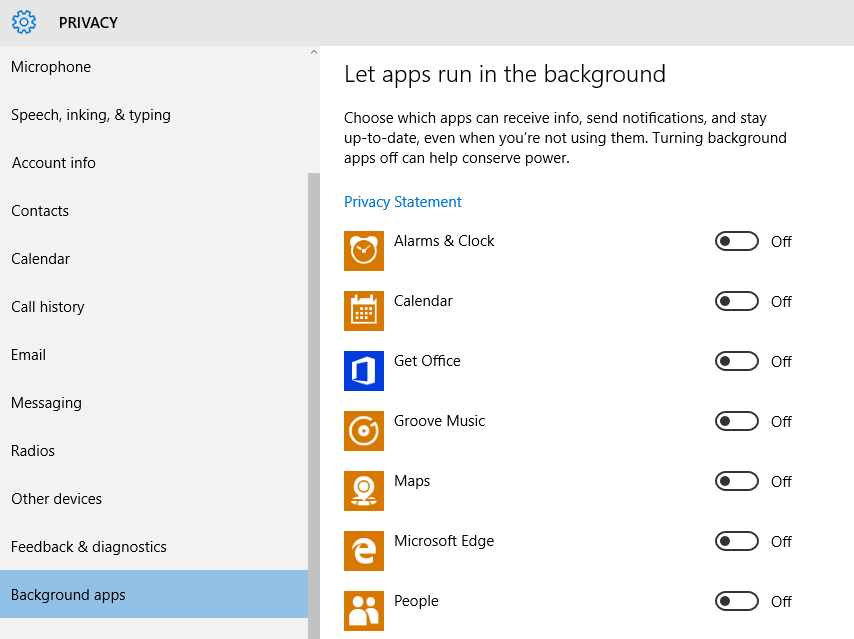Click the Get Office app icon
This screenshot has width=854, height=639.
[x=364, y=371]
